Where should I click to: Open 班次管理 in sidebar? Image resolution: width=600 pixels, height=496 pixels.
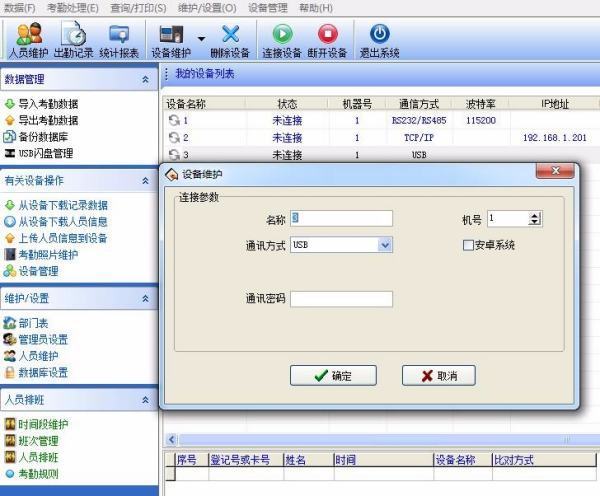pos(31,441)
